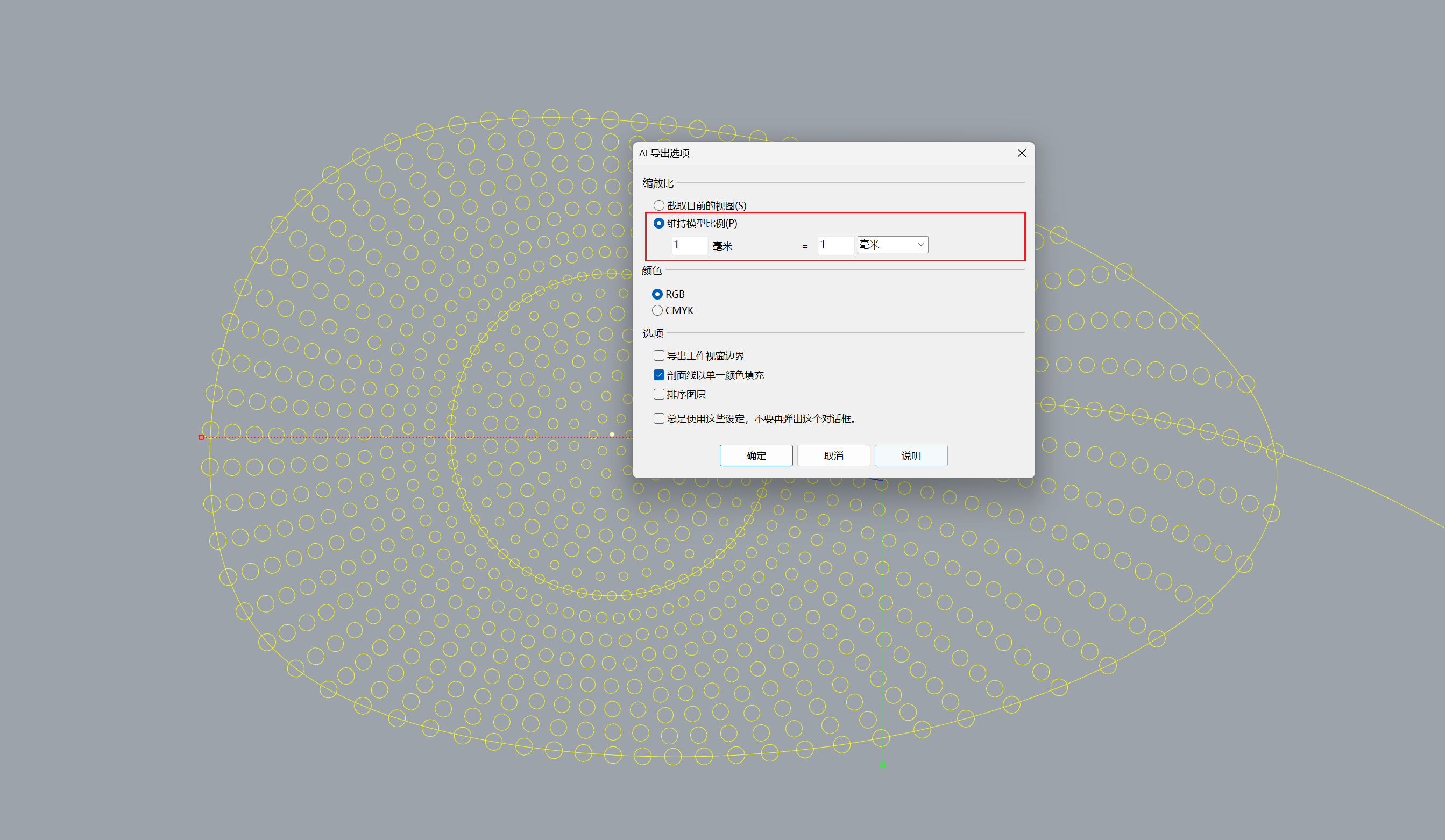The image size is (1445, 840).
Task: Close the AI 导出选项 dialog
Action: pos(1021,153)
